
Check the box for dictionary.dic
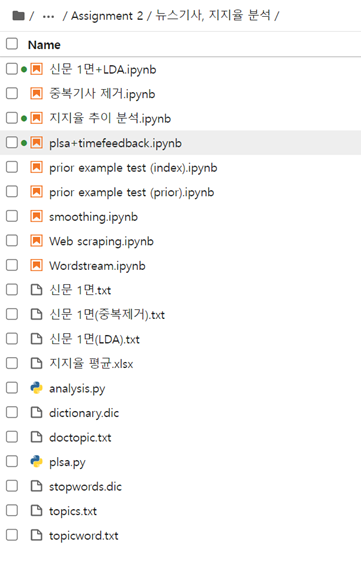(x=12, y=412)
